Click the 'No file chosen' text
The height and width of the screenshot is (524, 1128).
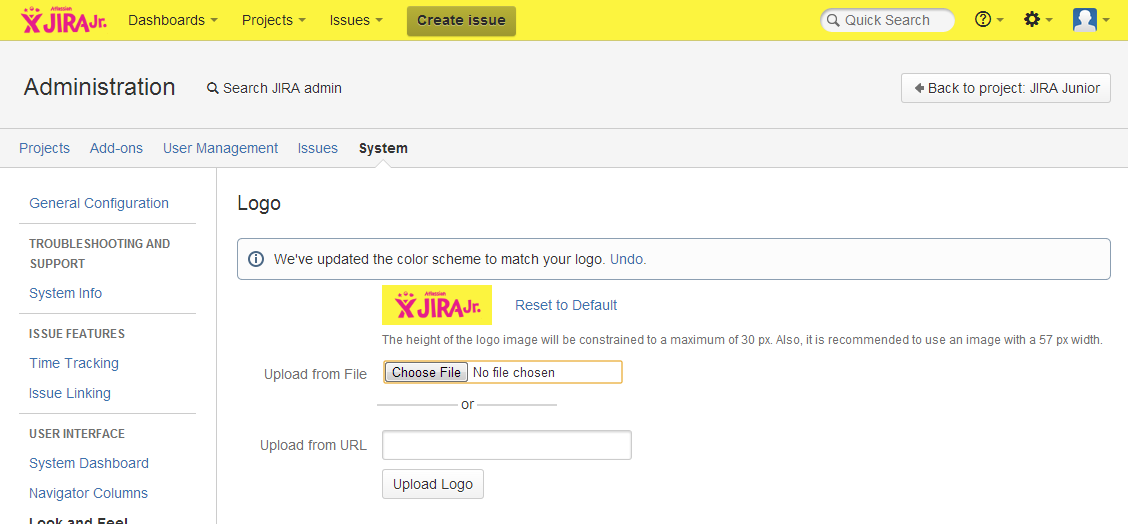tap(514, 373)
